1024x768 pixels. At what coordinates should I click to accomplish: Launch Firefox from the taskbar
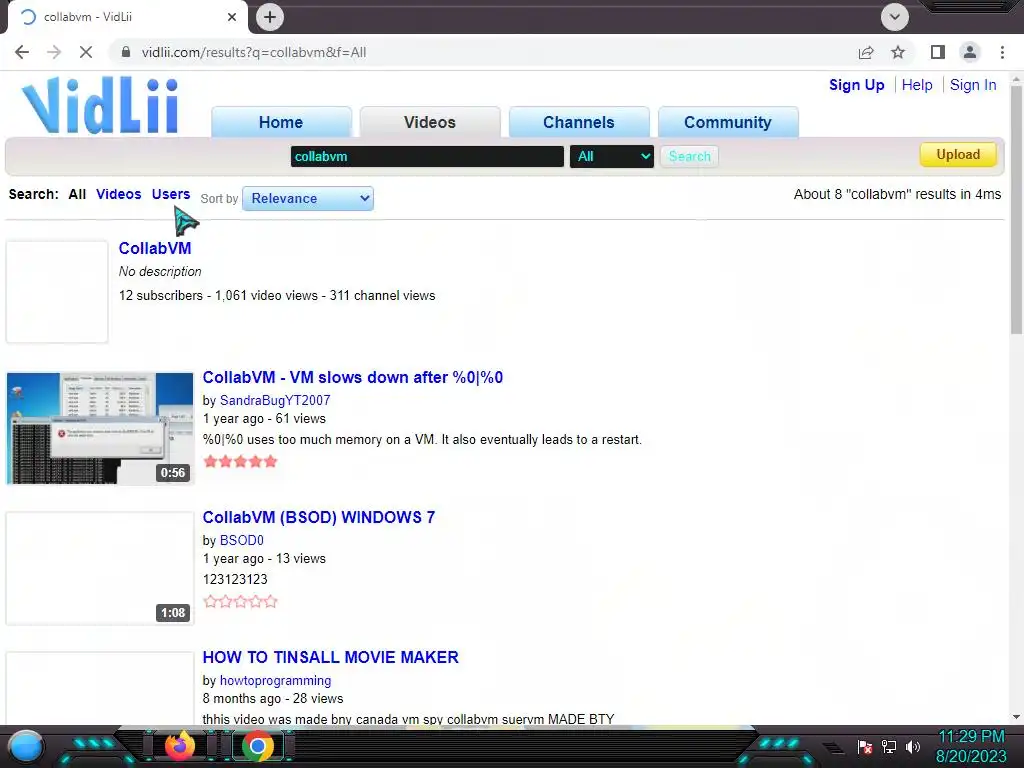[180, 746]
